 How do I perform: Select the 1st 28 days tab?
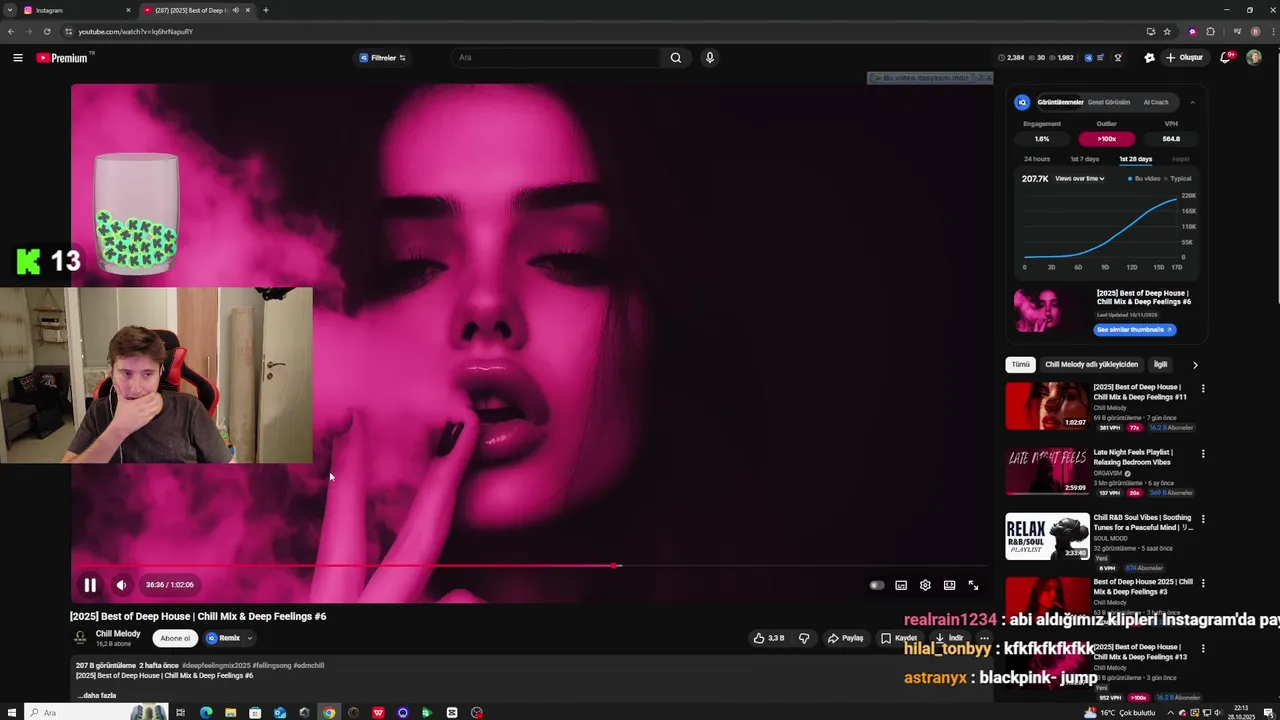[1135, 159]
